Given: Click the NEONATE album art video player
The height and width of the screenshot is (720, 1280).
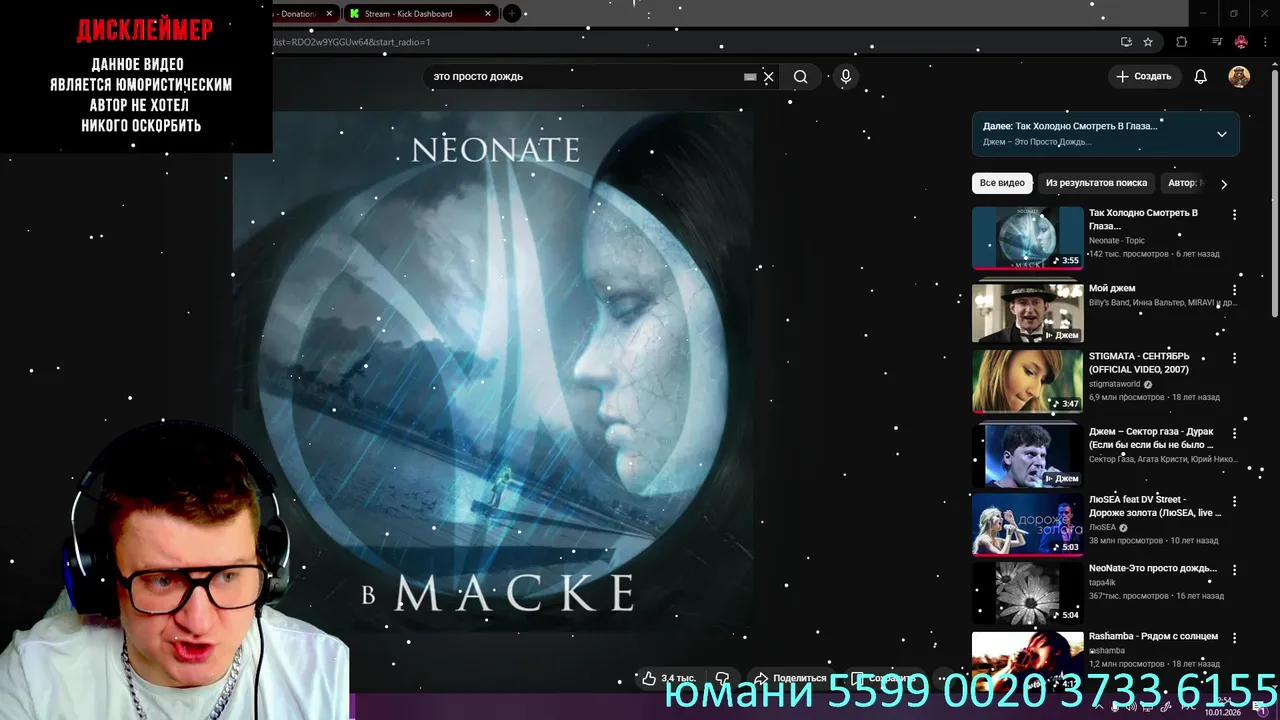Looking at the screenshot, I should [x=494, y=372].
